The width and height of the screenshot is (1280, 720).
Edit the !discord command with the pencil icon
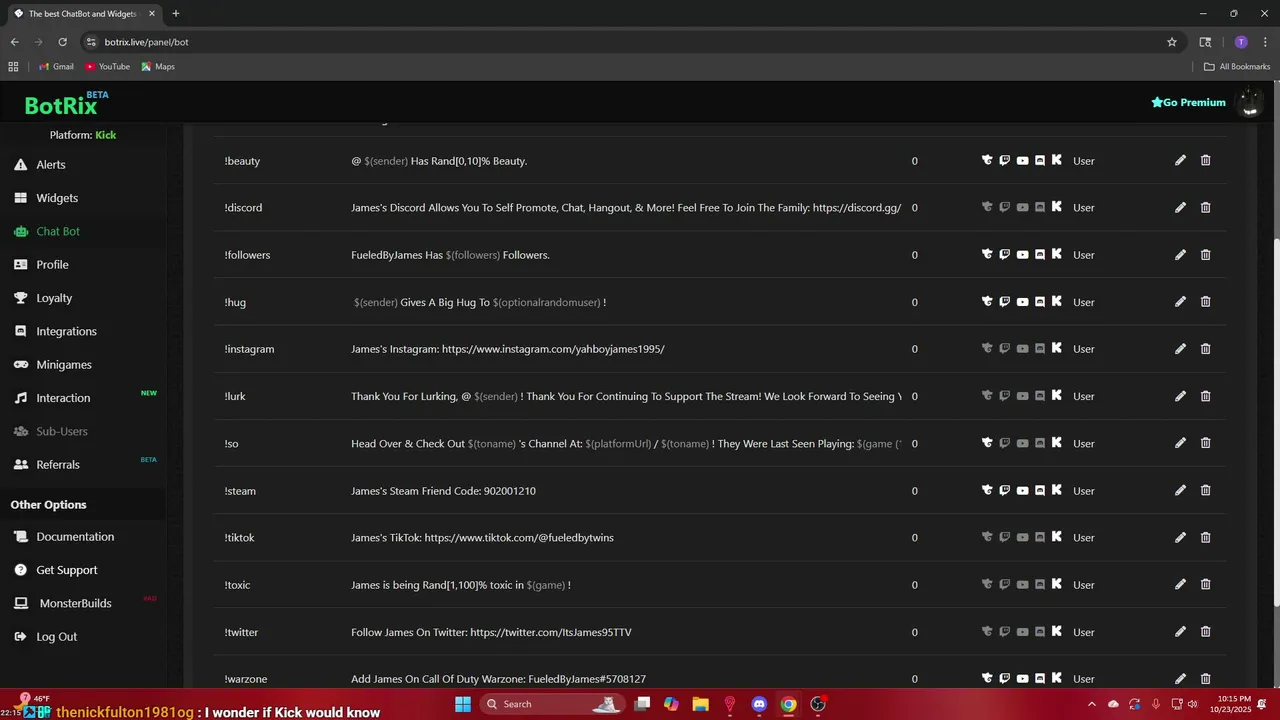pos(1180,207)
